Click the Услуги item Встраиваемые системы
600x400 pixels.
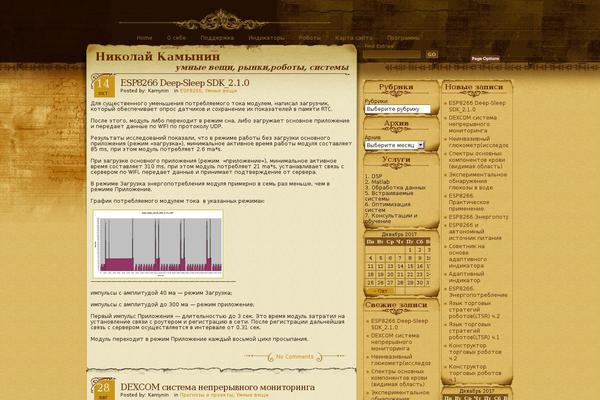pyautogui.click(x=389, y=196)
